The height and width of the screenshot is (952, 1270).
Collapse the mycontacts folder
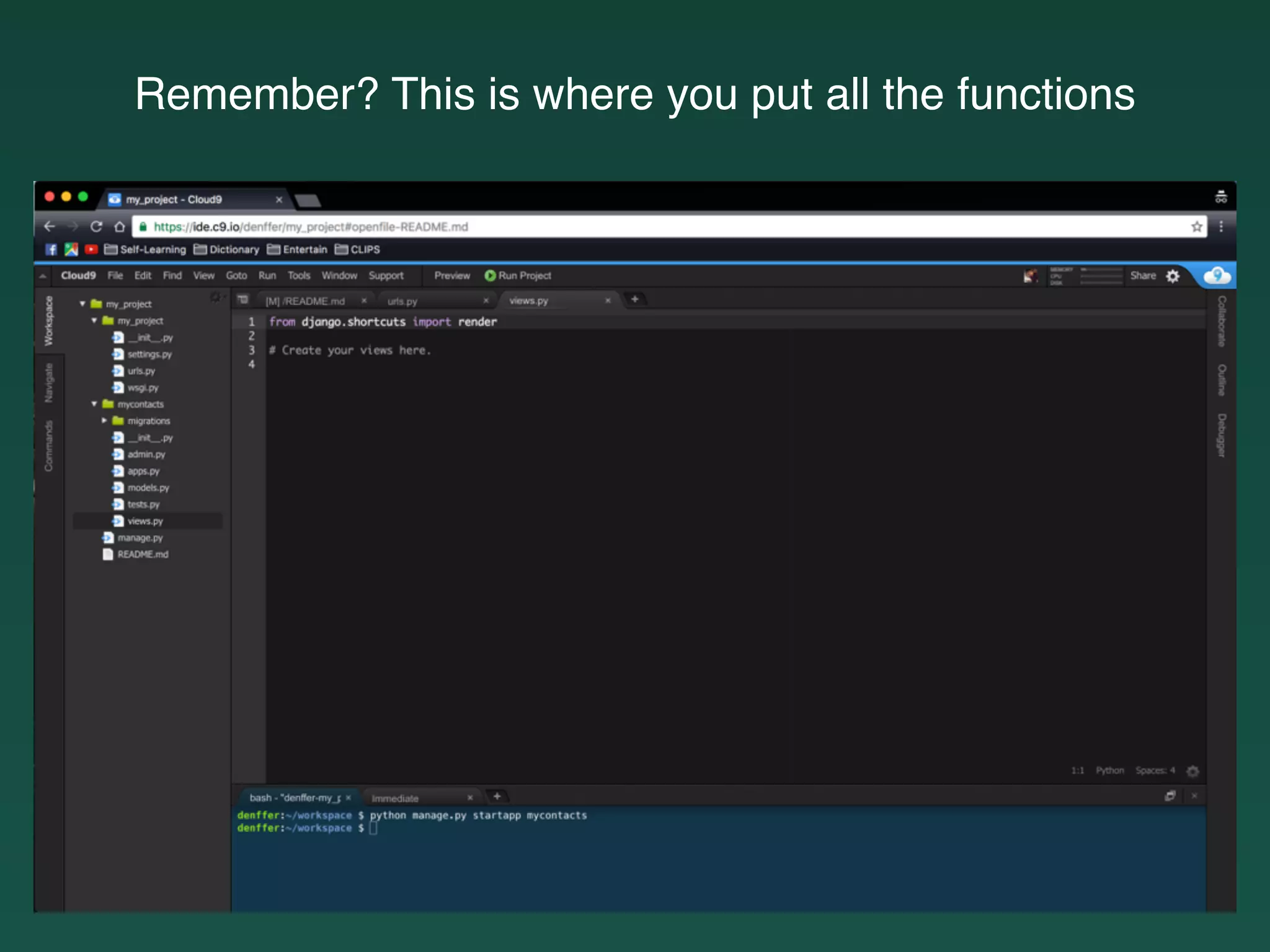[x=94, y=404]
